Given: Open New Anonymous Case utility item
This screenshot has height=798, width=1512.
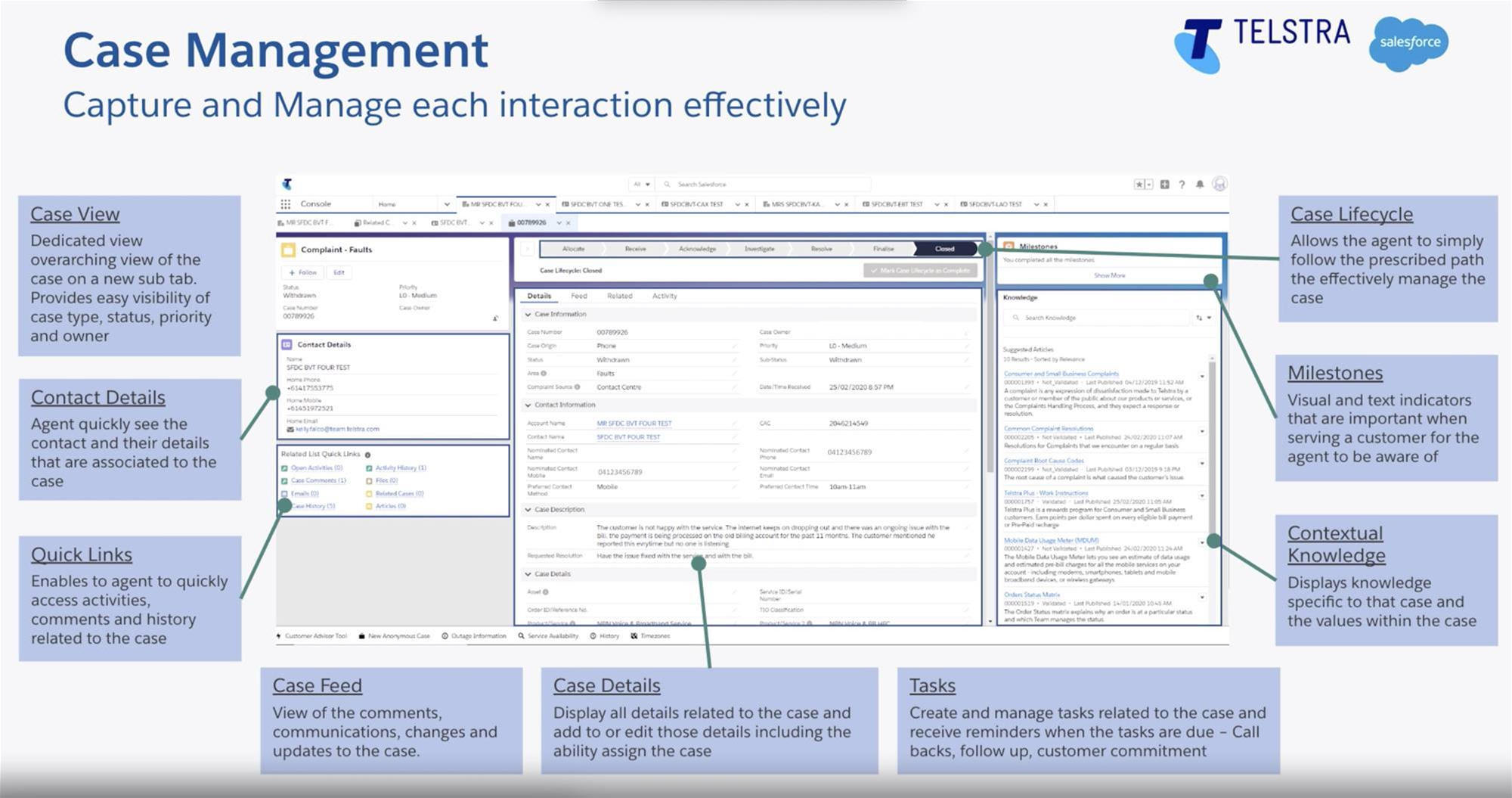Looking at the screenshot, I should click(394, 636).
